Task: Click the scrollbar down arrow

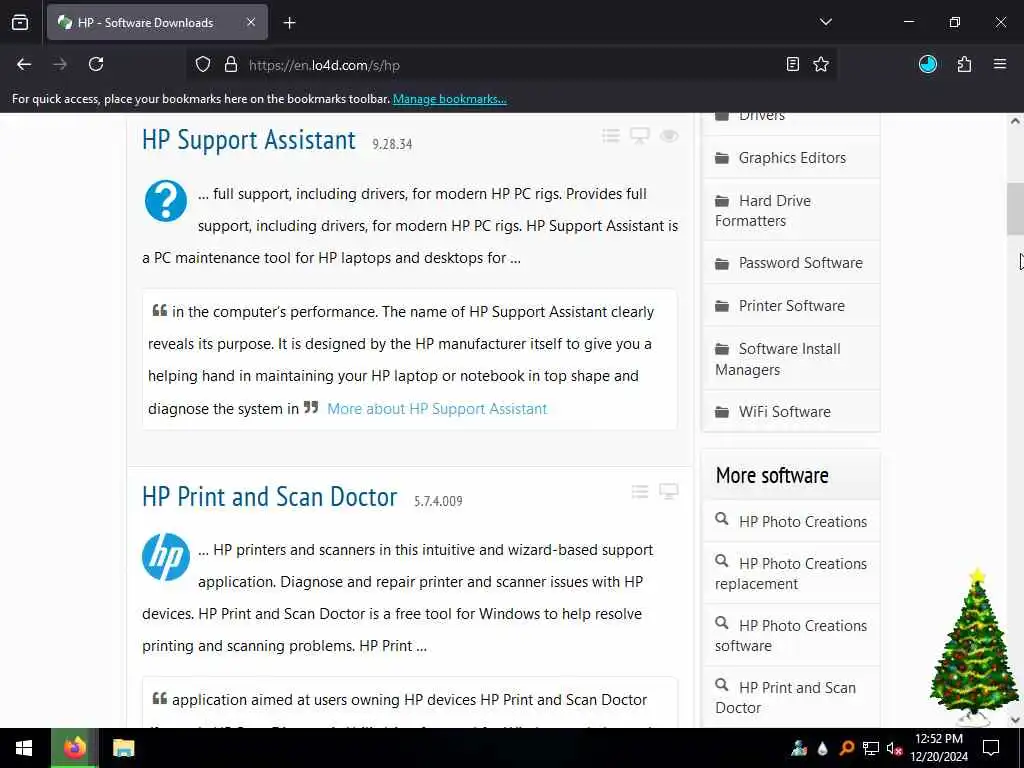Action: 1015,720
